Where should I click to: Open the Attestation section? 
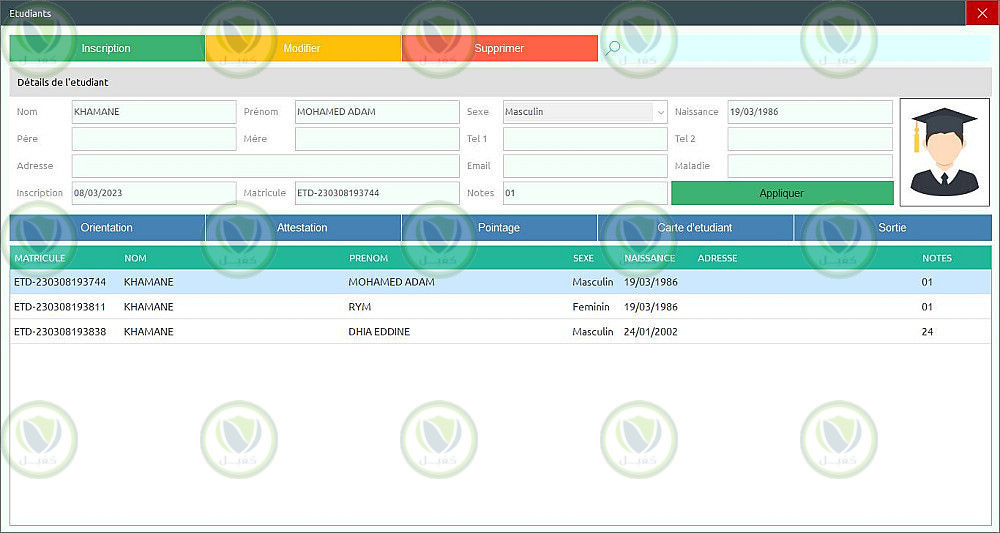point(303,228)
